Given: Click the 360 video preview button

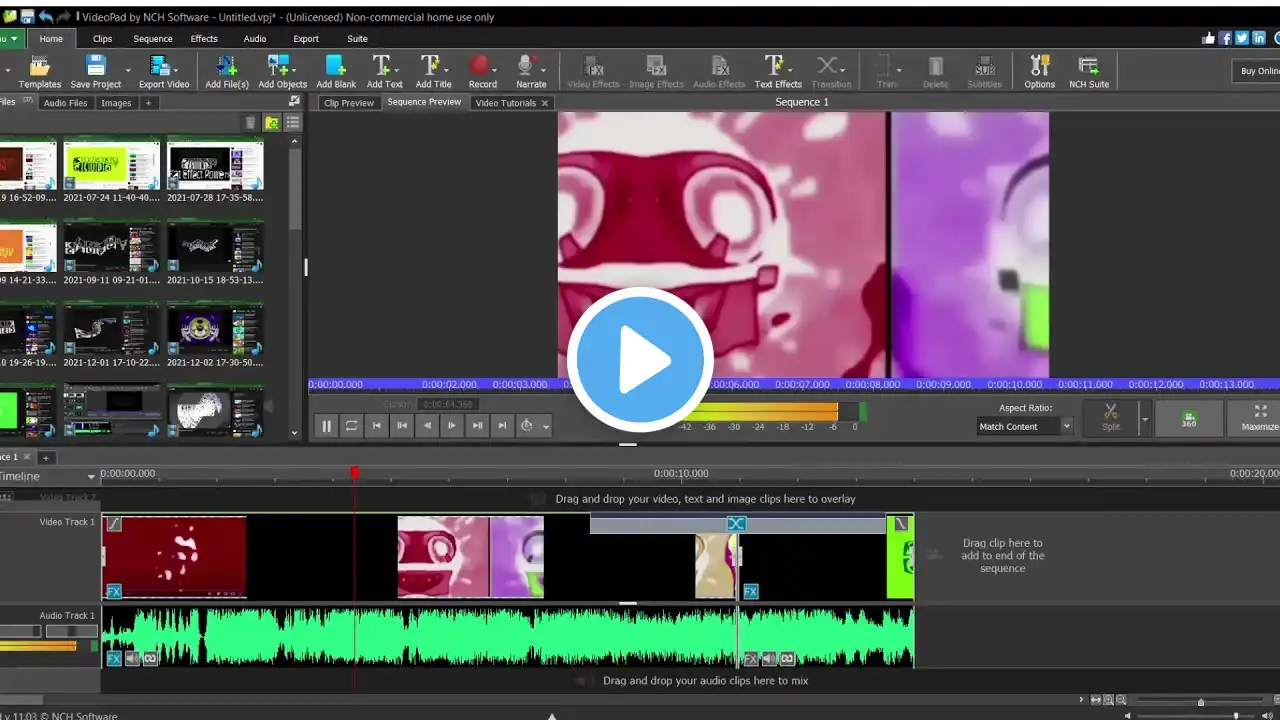Looking at the screenshot, I should tap(1188, 419).
